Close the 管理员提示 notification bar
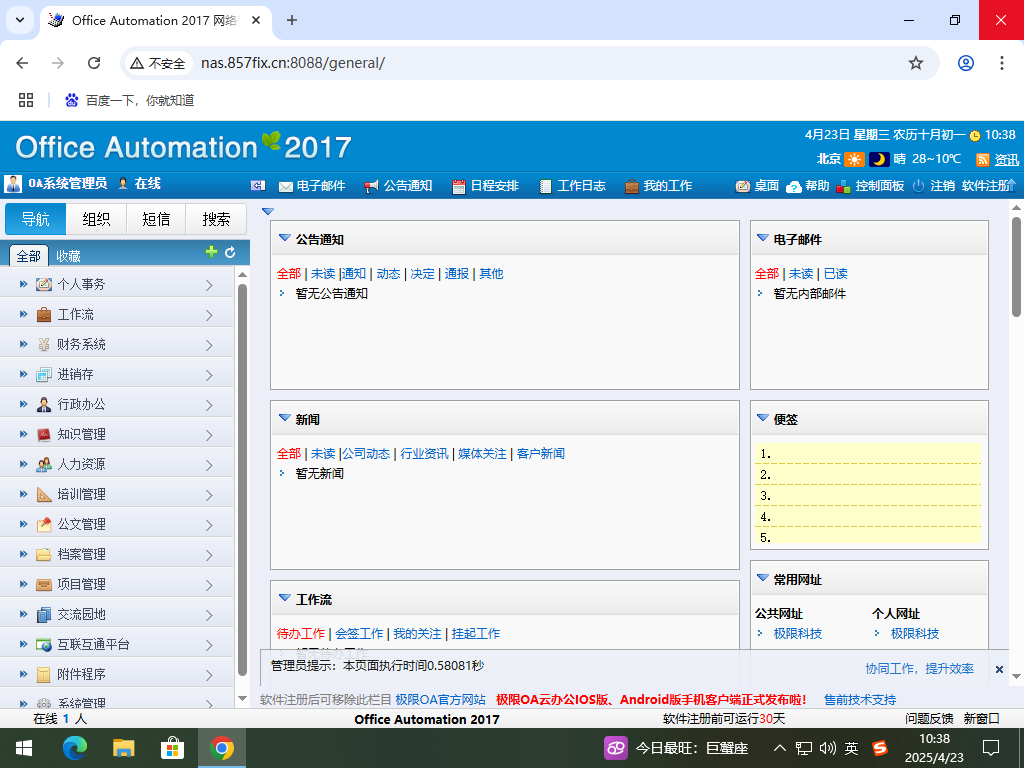 (999, 669)
